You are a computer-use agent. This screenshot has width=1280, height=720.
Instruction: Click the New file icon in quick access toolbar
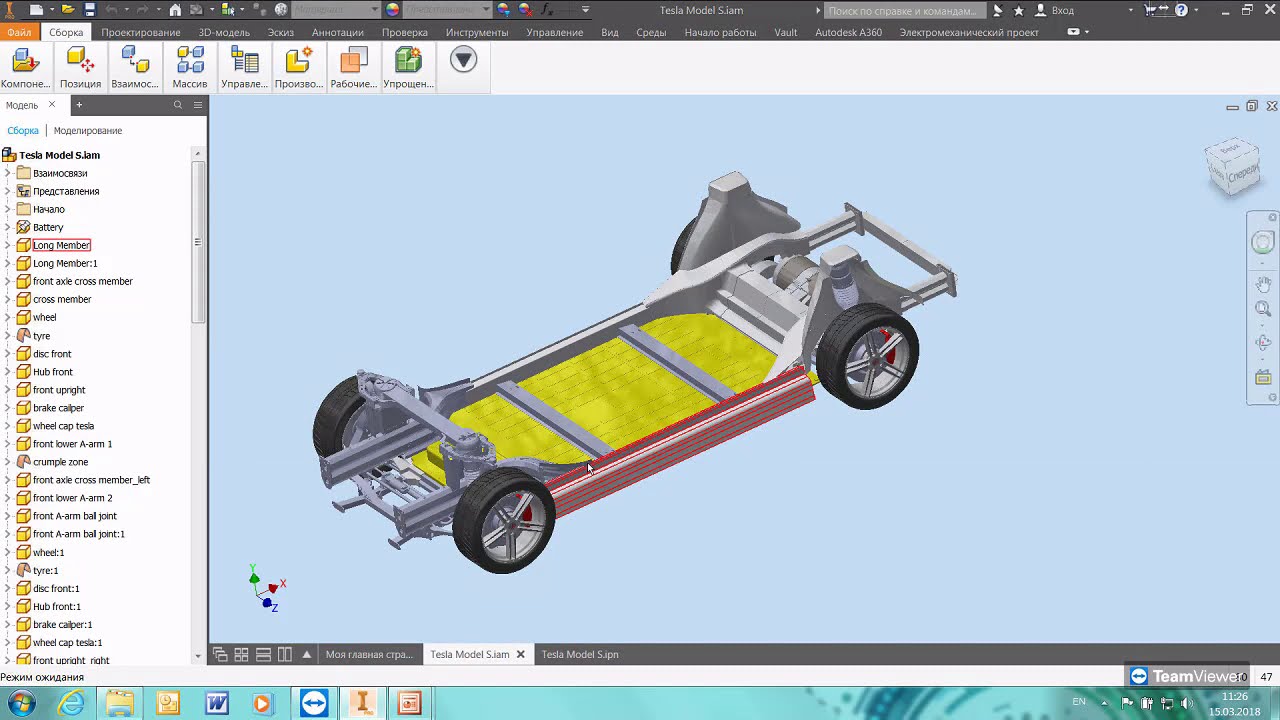pyautogui.click(x=37, y=10)
